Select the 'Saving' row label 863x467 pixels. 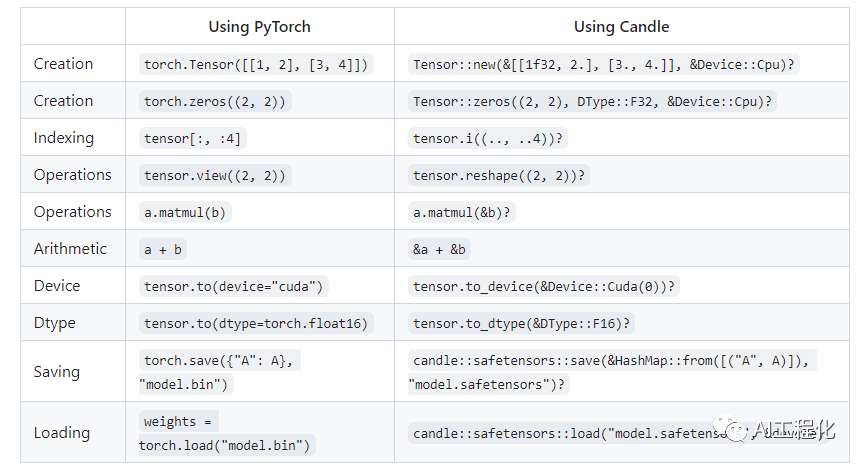coord(57,372)
